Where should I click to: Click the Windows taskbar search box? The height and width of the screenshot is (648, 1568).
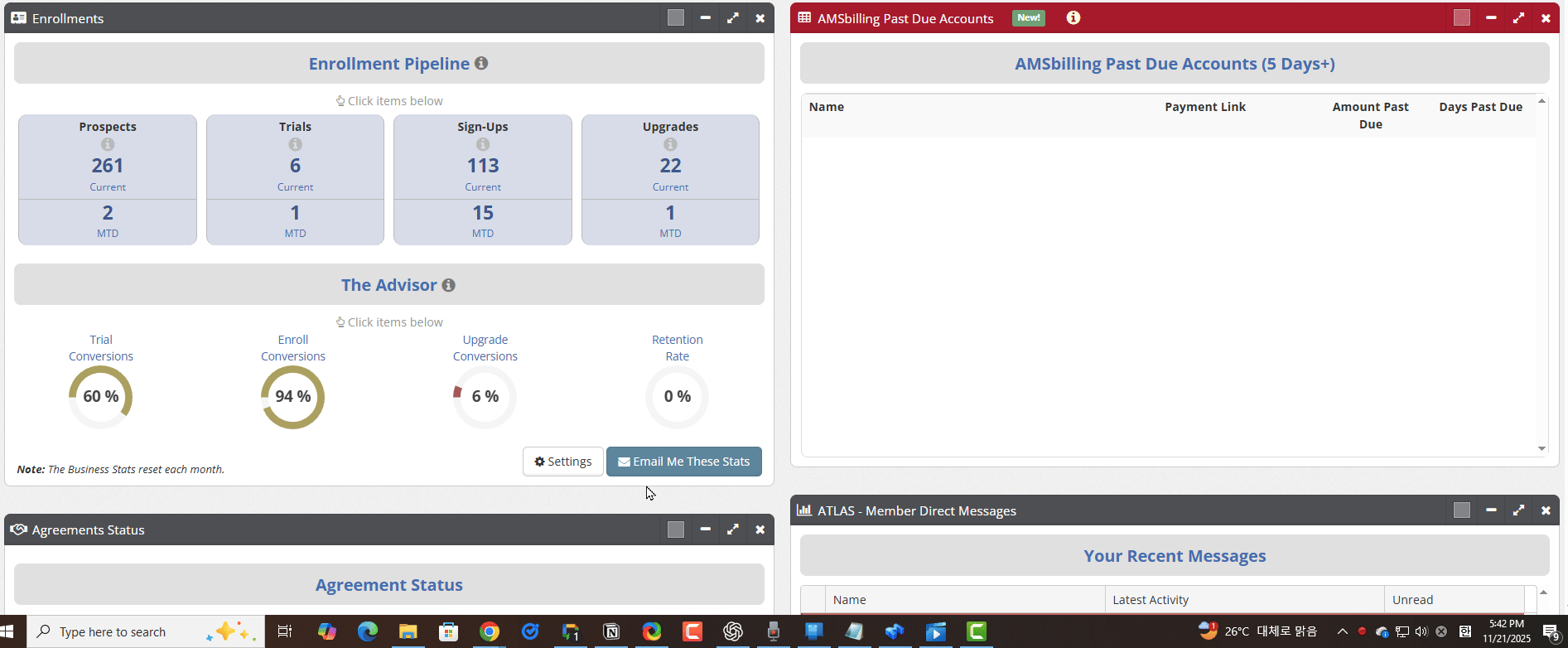124,632
